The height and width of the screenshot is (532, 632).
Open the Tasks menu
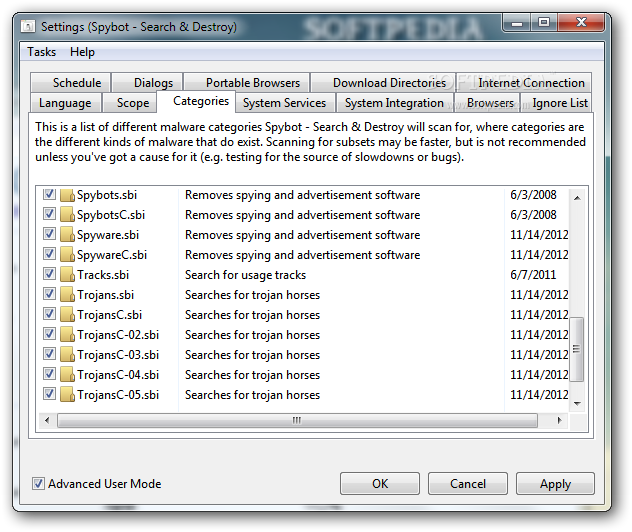pos(42,52)
